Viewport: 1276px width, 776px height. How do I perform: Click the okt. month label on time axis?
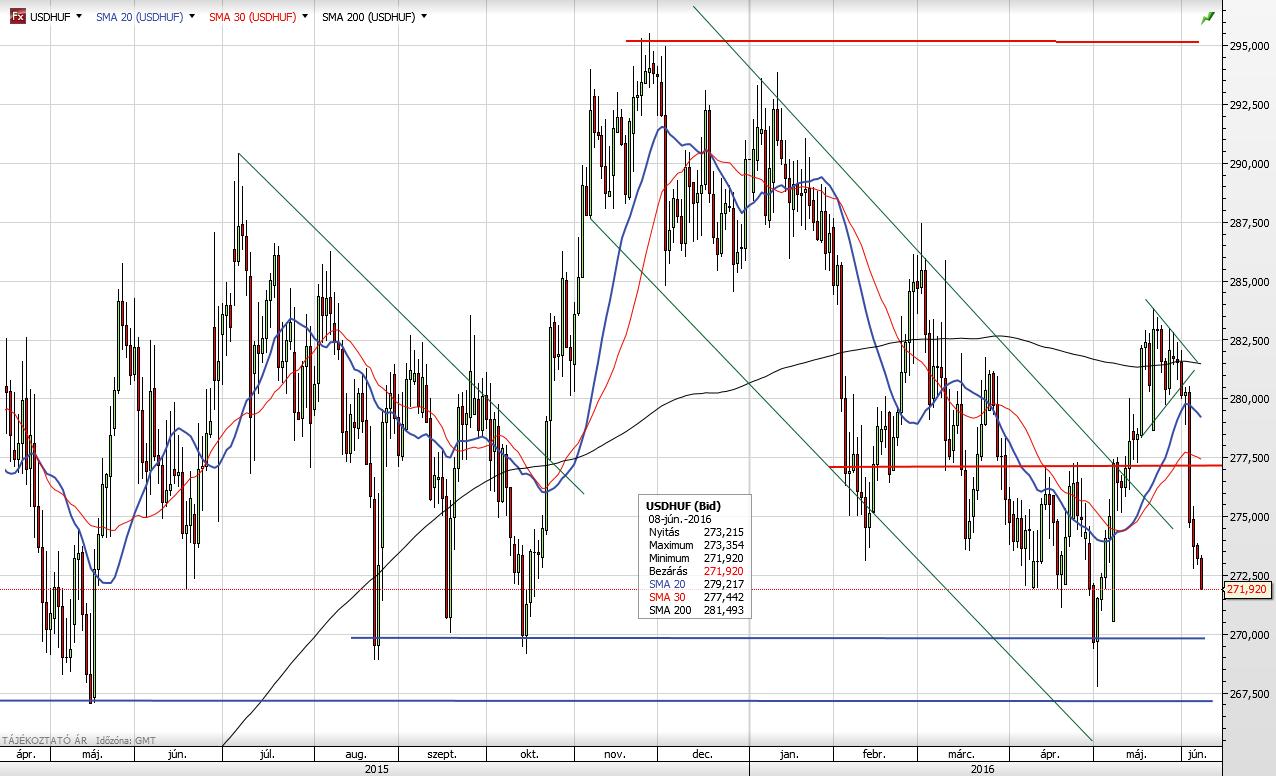529,755
